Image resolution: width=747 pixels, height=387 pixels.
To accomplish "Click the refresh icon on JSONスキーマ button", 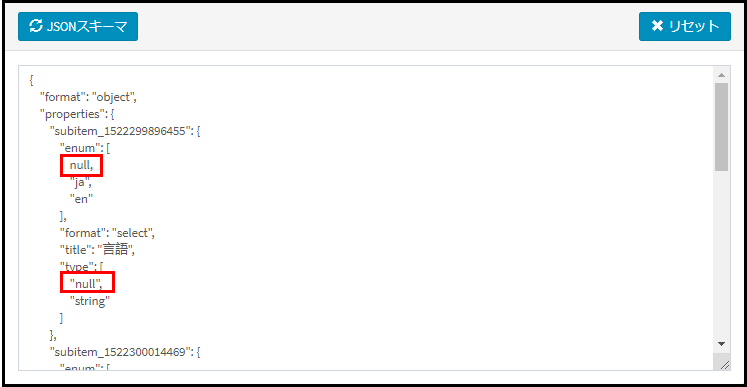I will click(36, 27).
